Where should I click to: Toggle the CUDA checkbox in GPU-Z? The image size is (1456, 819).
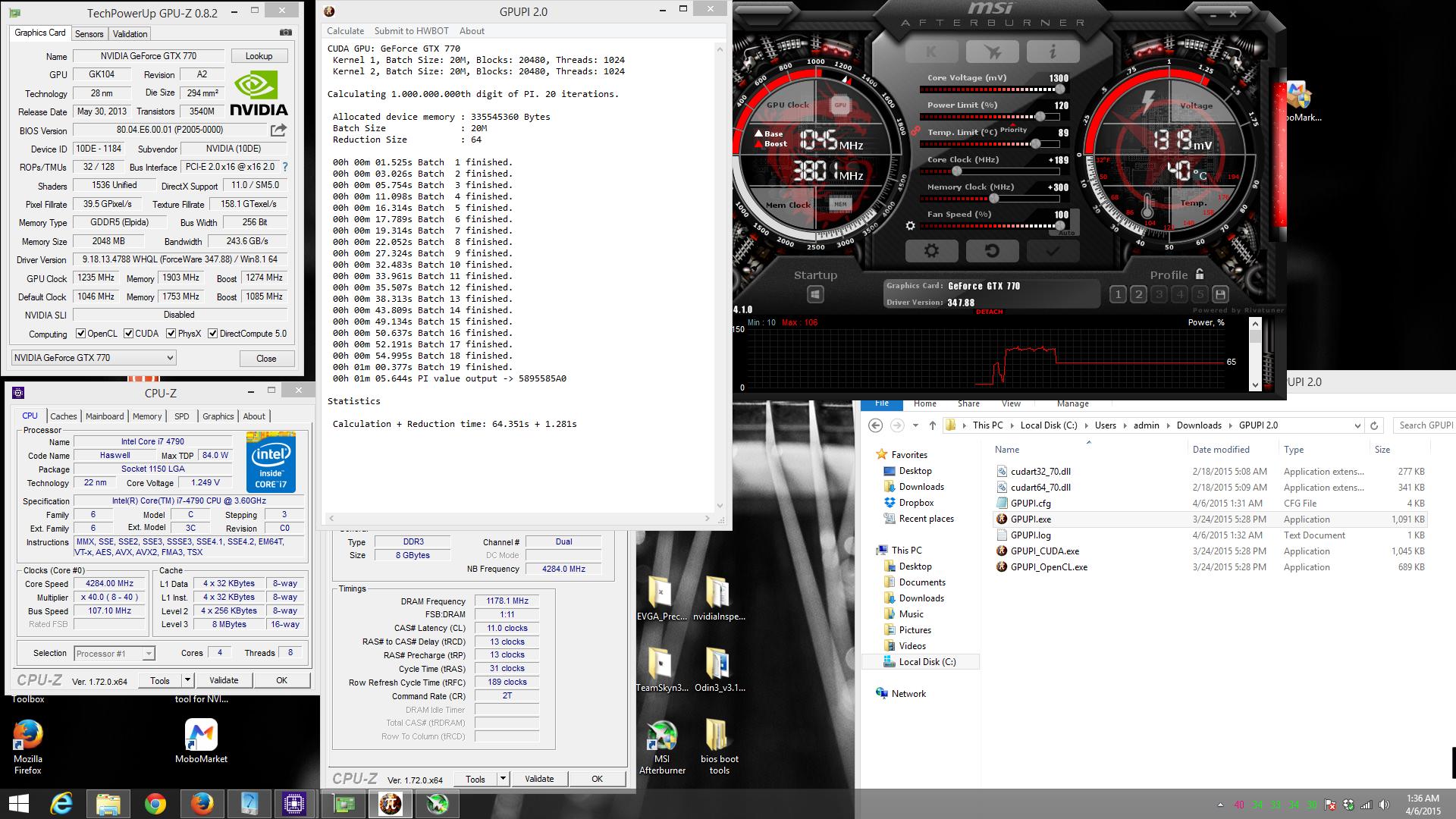[x=129, y=334]
